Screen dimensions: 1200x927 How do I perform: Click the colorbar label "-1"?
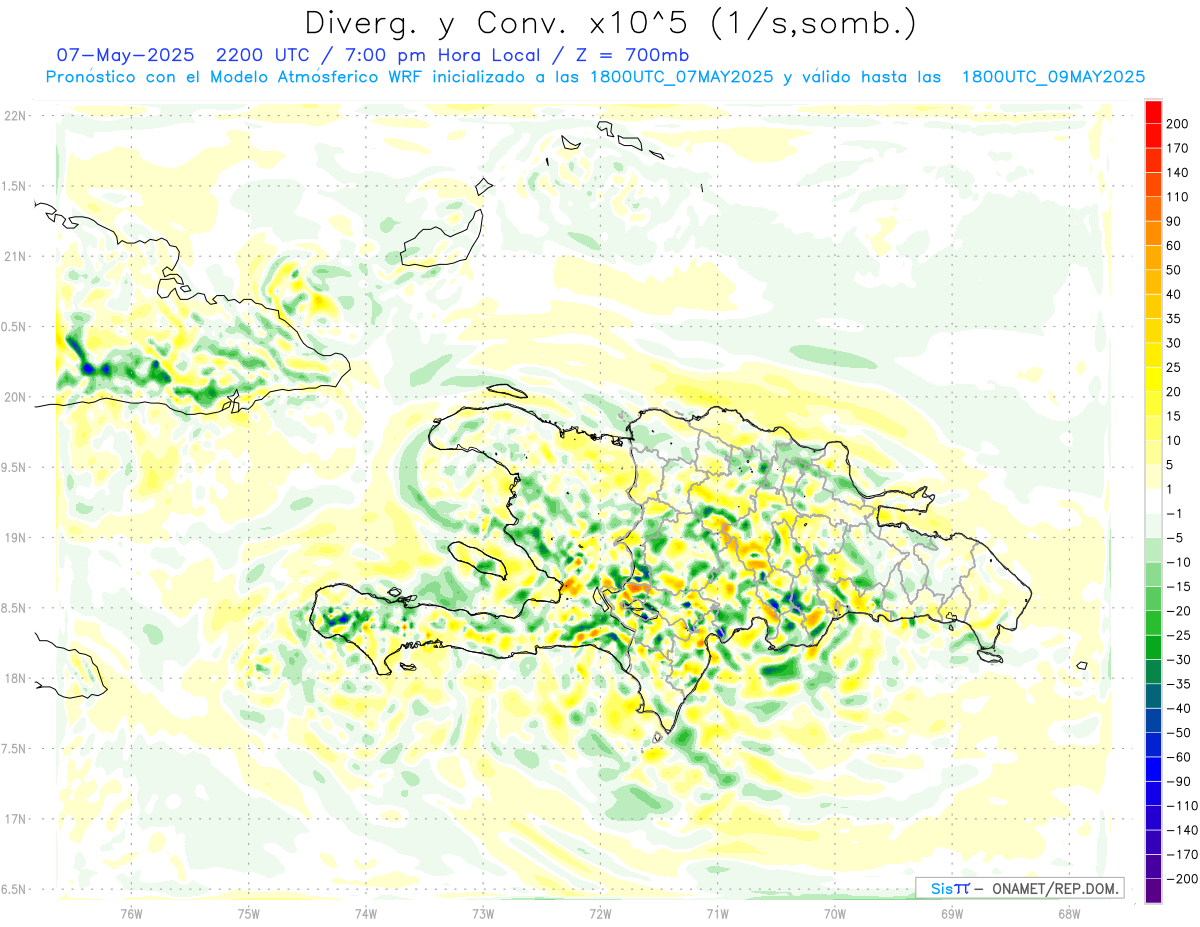coord(1174,513)
